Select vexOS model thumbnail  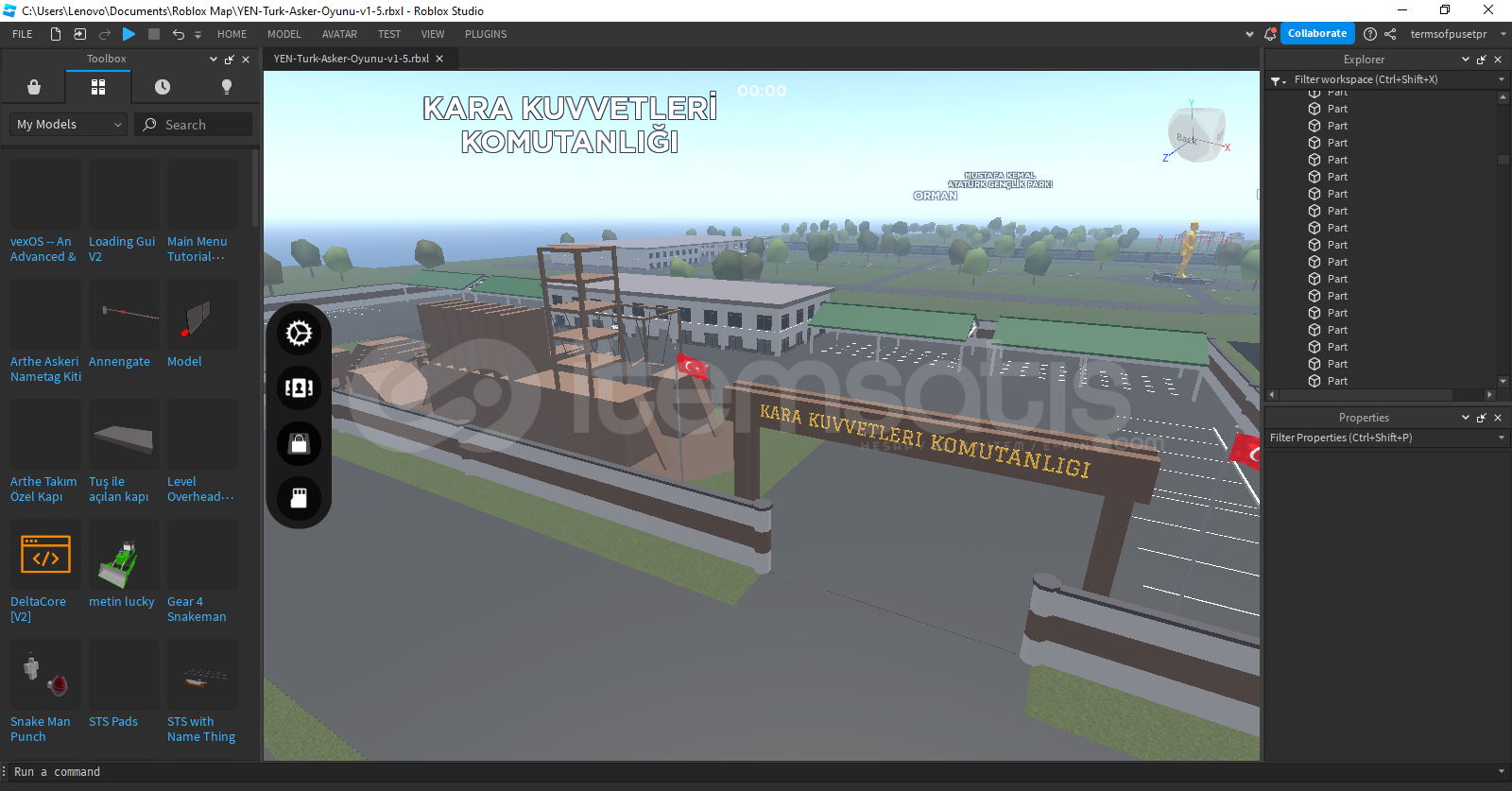point(45,194)
